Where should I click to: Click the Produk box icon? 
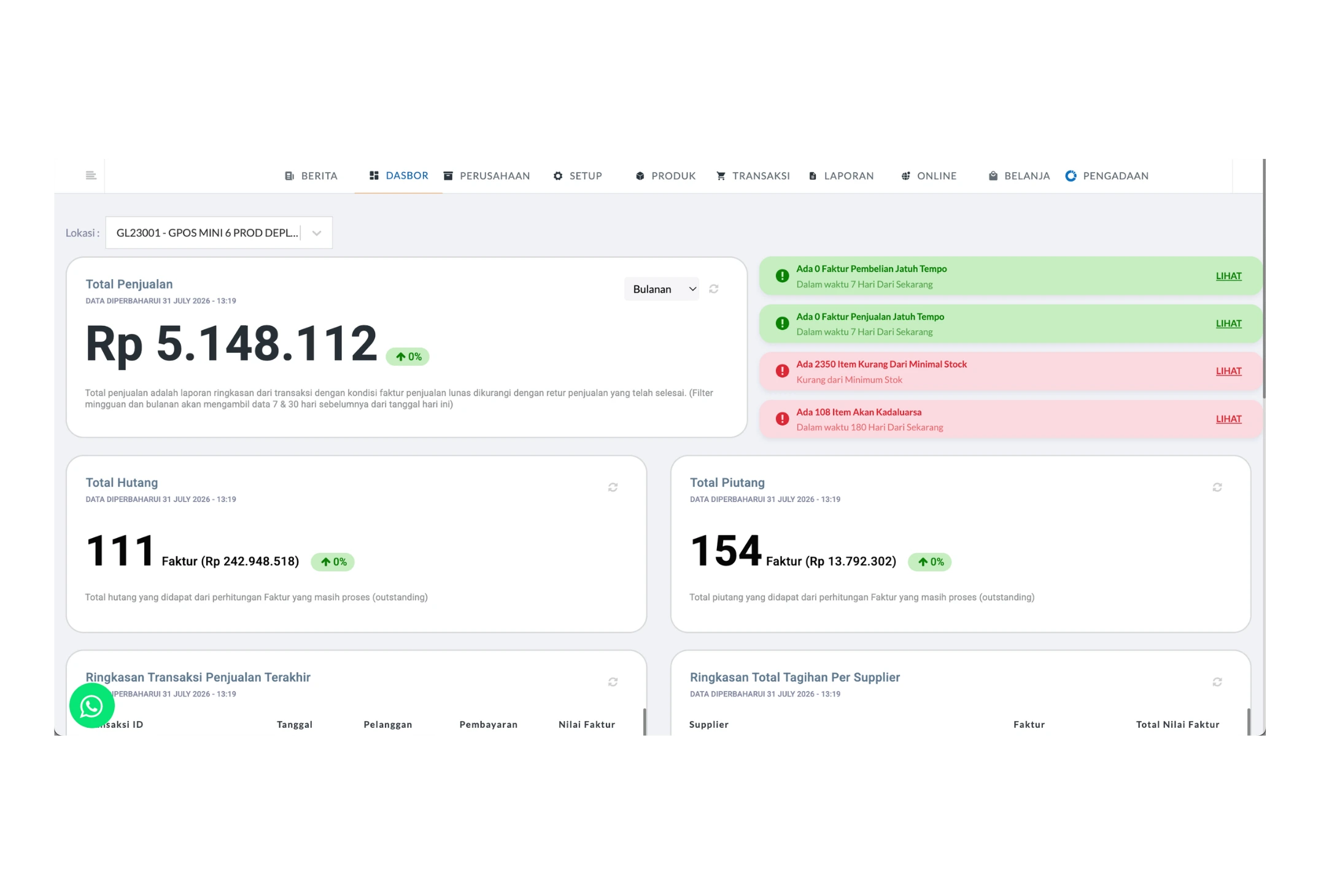tap(640, 176)
